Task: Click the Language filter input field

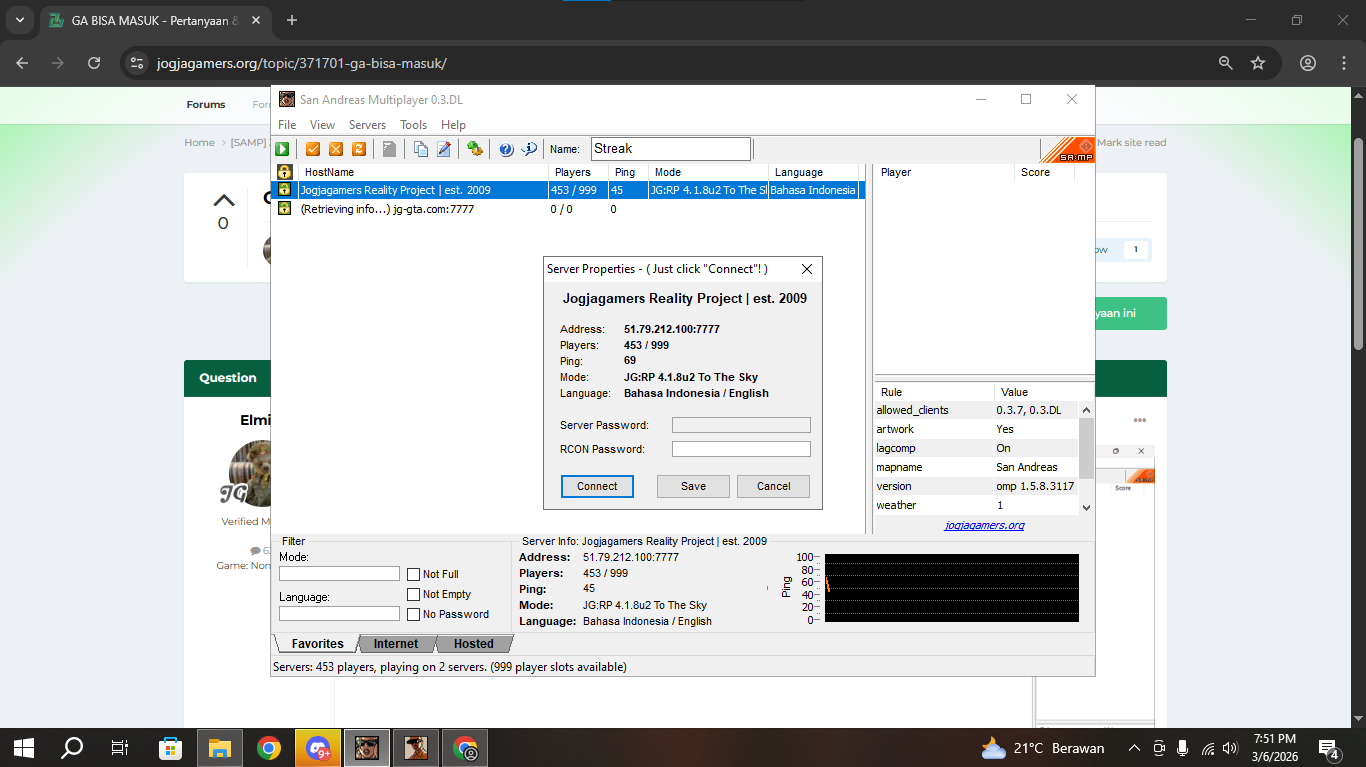Action: 339,614
